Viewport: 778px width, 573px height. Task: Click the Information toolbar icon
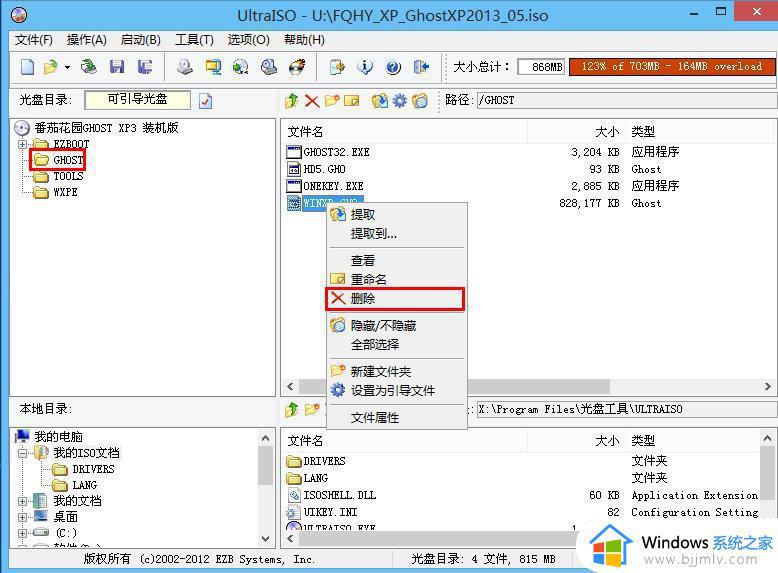tap(365, 66)
